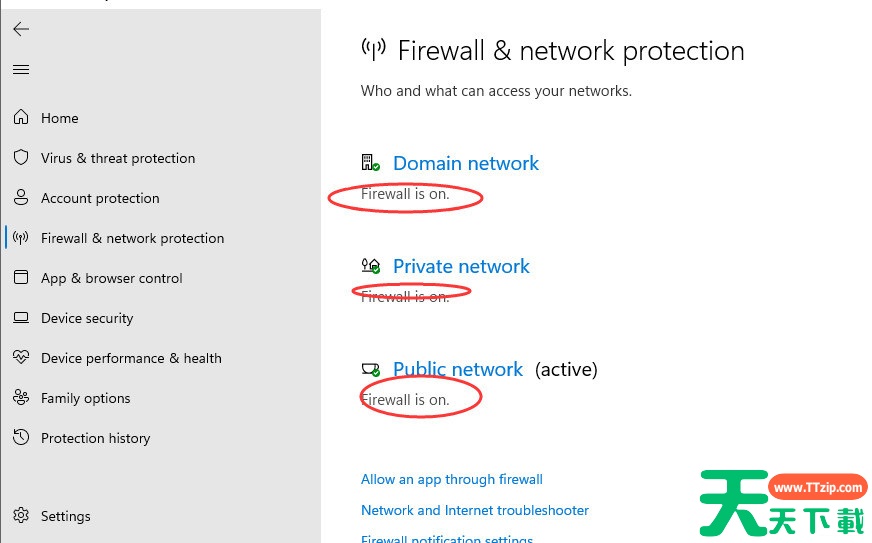Click the Protection history clock icon

click(x=21, y=437)
